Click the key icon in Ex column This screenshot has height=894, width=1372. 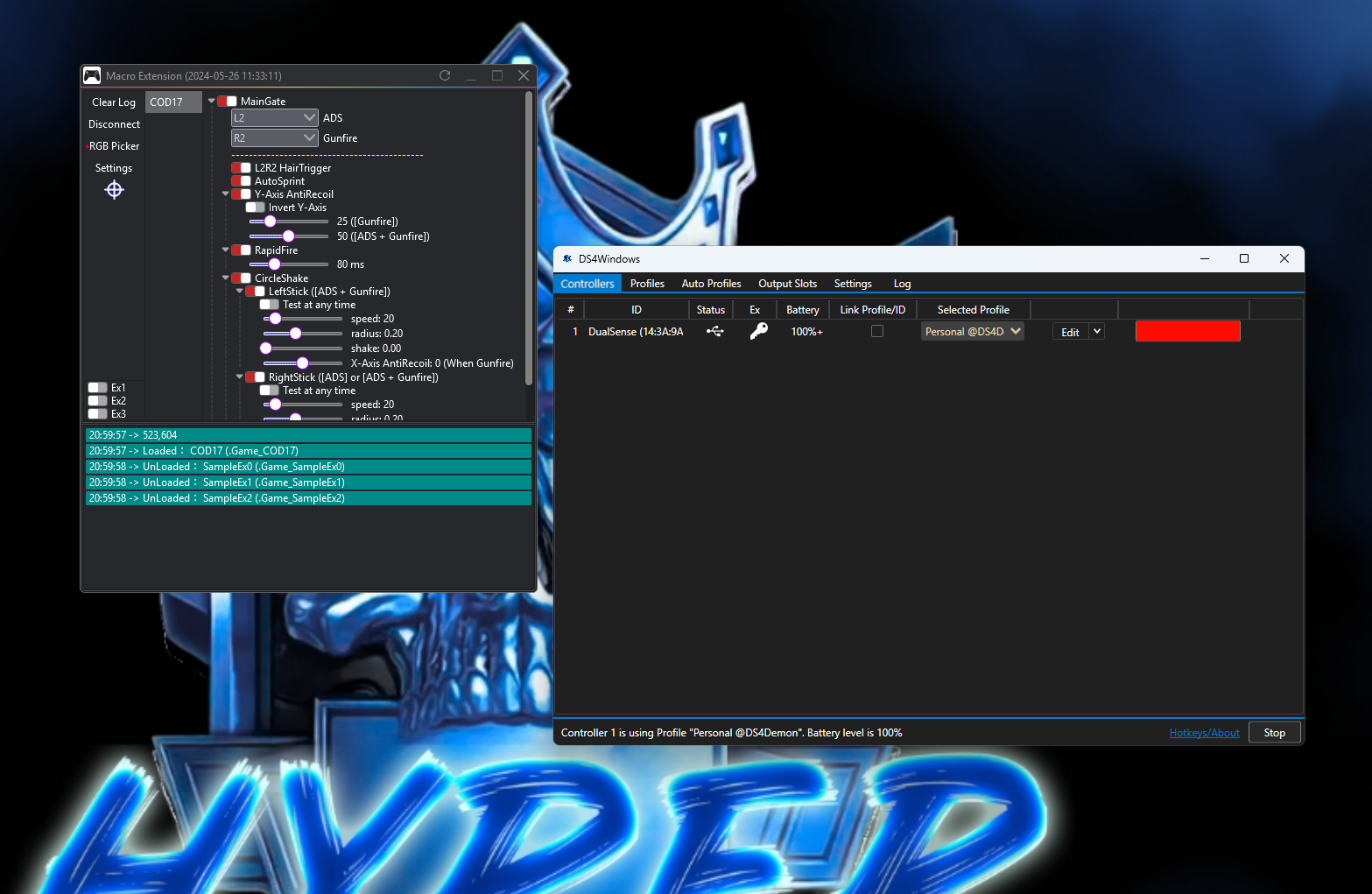point(758,331)
